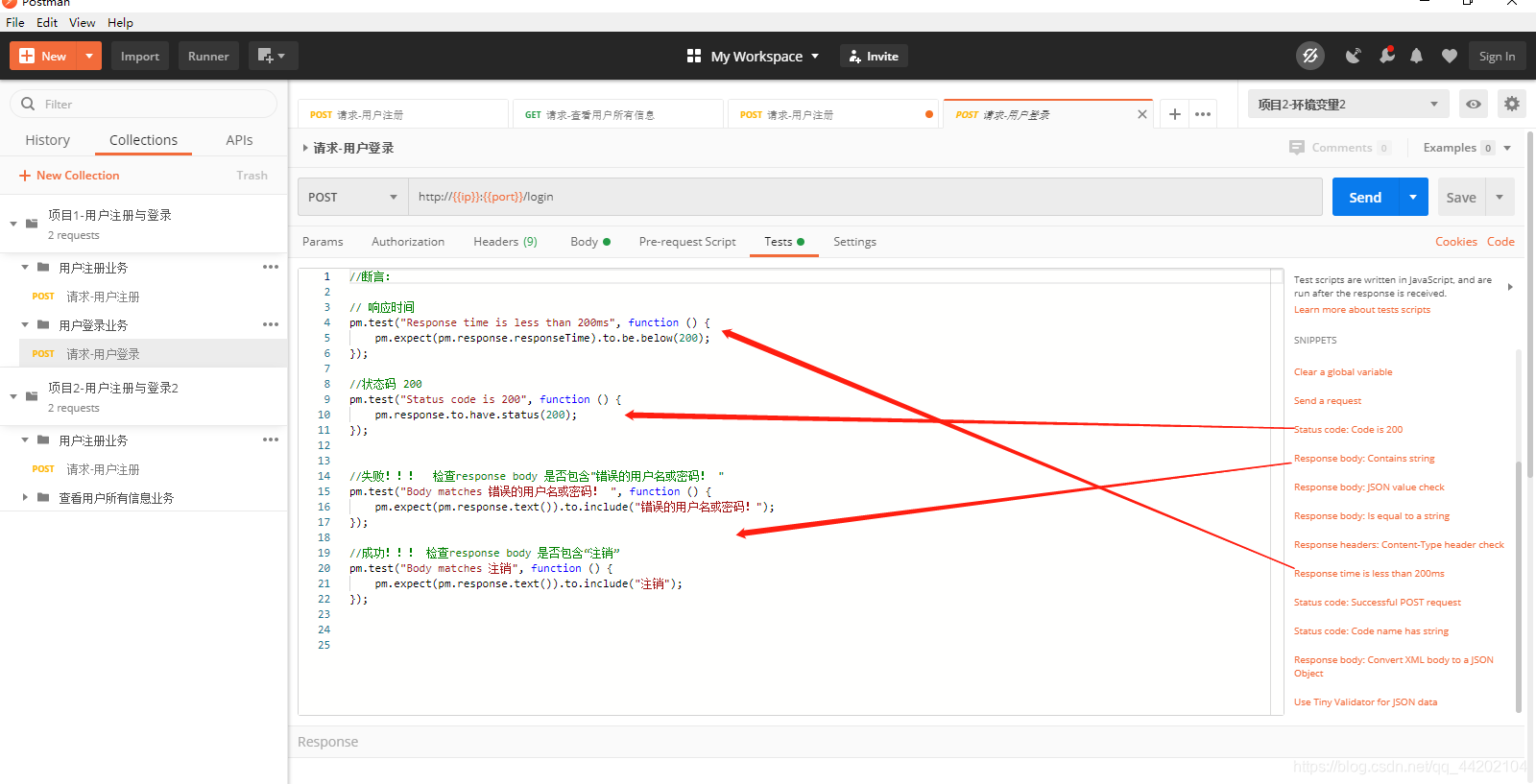Open a new request tab with plus

[x=1175, y=114]
